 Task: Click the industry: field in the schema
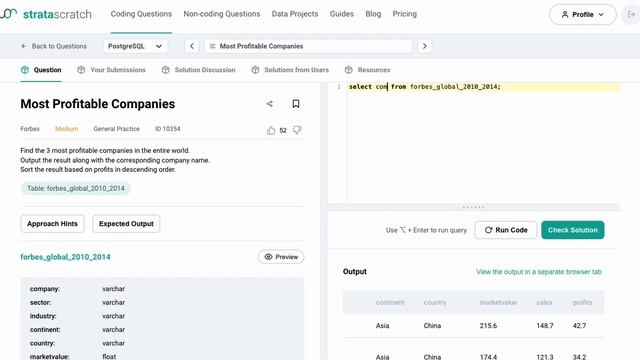pos(43,316)
